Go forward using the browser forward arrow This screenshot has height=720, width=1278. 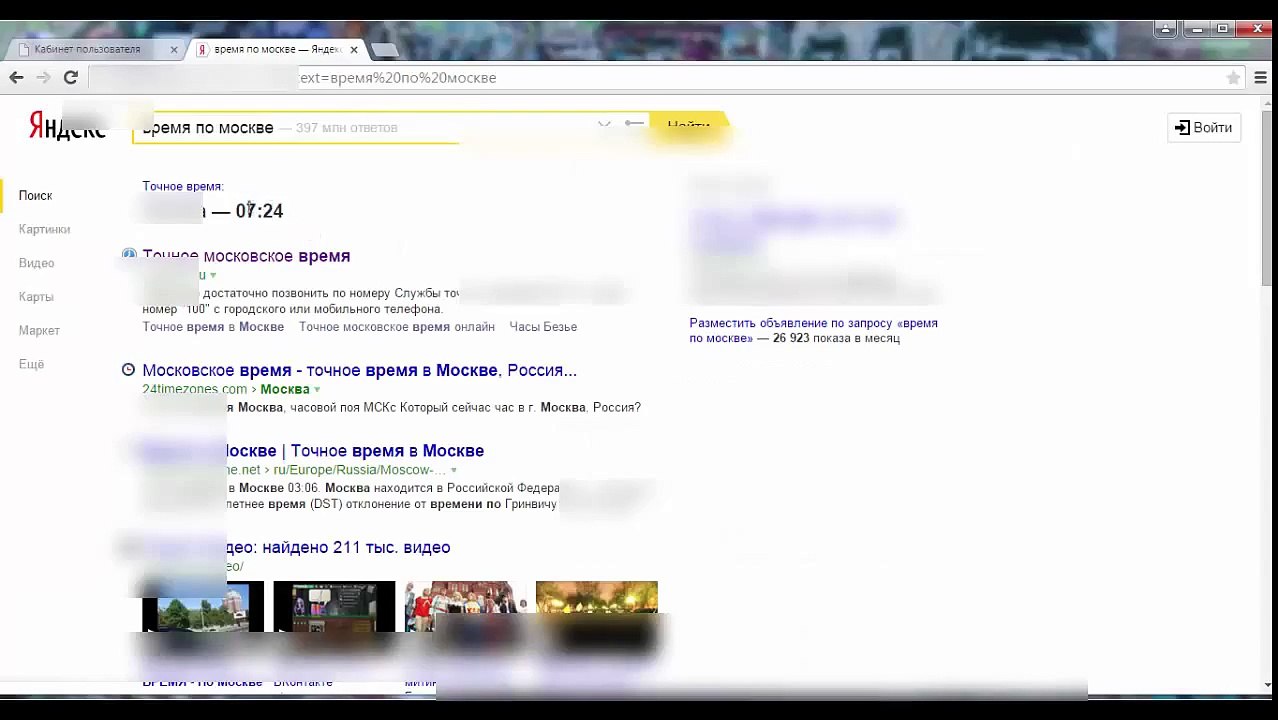tap(43, 77)
